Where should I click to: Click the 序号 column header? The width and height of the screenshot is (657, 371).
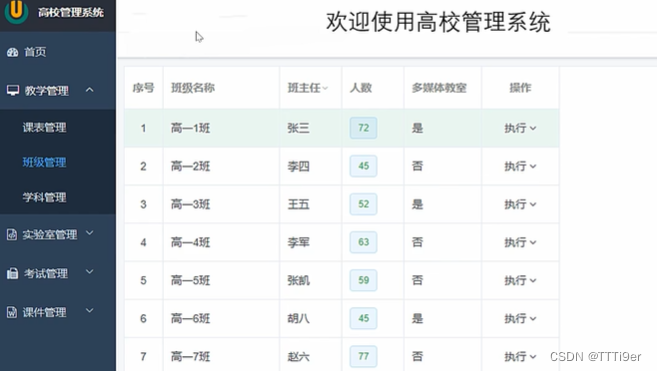tap(143, 88)
